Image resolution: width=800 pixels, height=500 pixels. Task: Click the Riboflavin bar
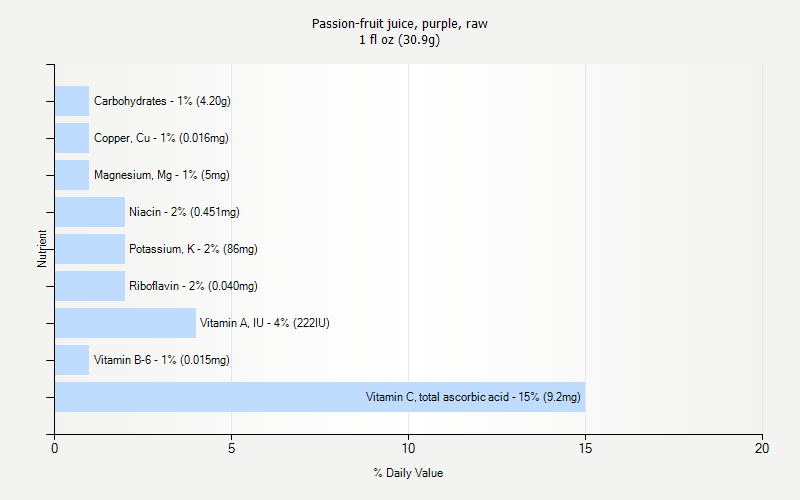tap(90, 286)
